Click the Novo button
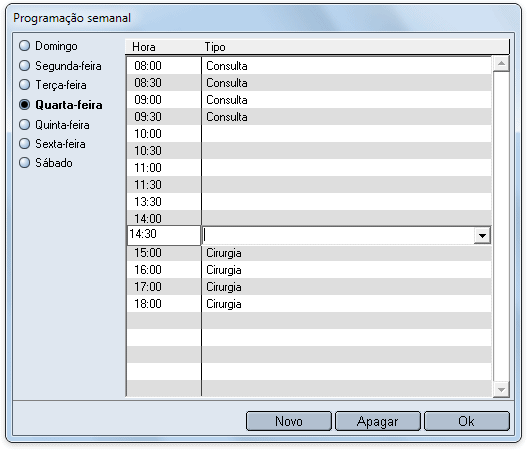The width and height of the screenshot is (527, 450). click(289, 421)
